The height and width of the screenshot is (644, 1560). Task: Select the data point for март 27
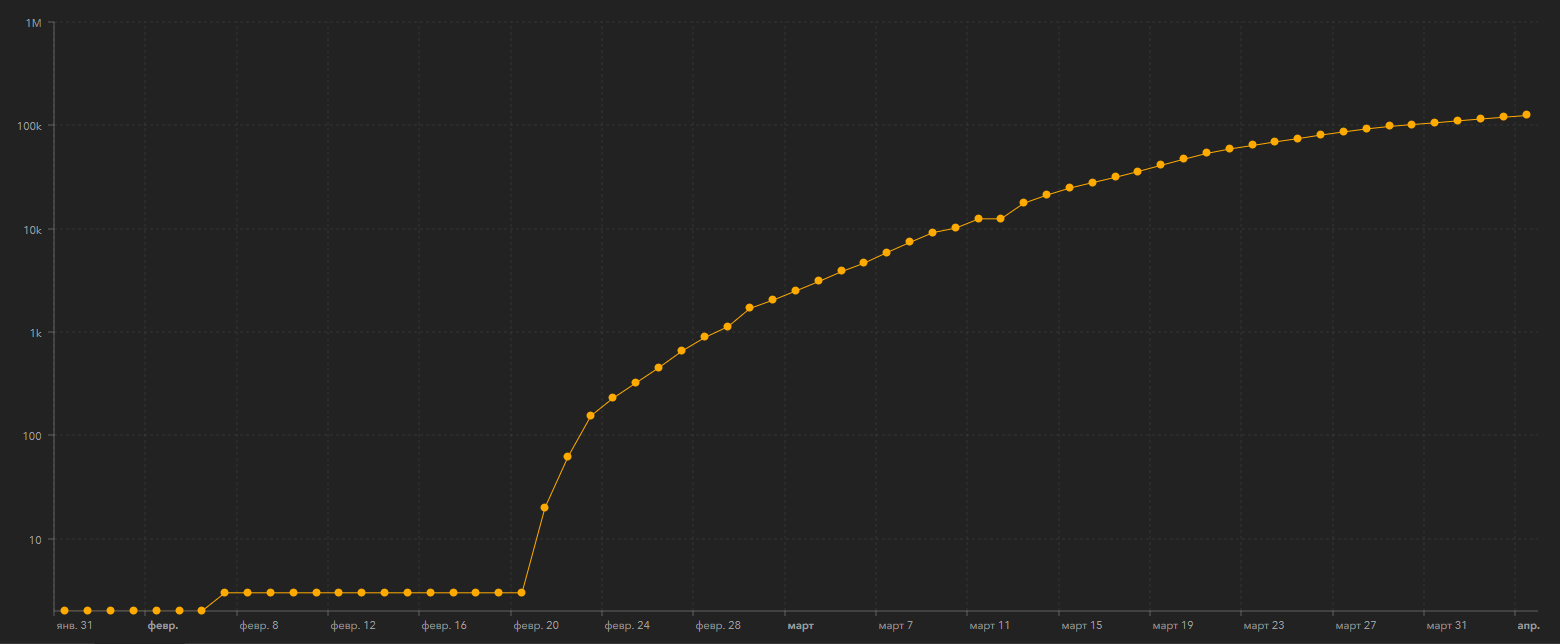coord(1344,131)
